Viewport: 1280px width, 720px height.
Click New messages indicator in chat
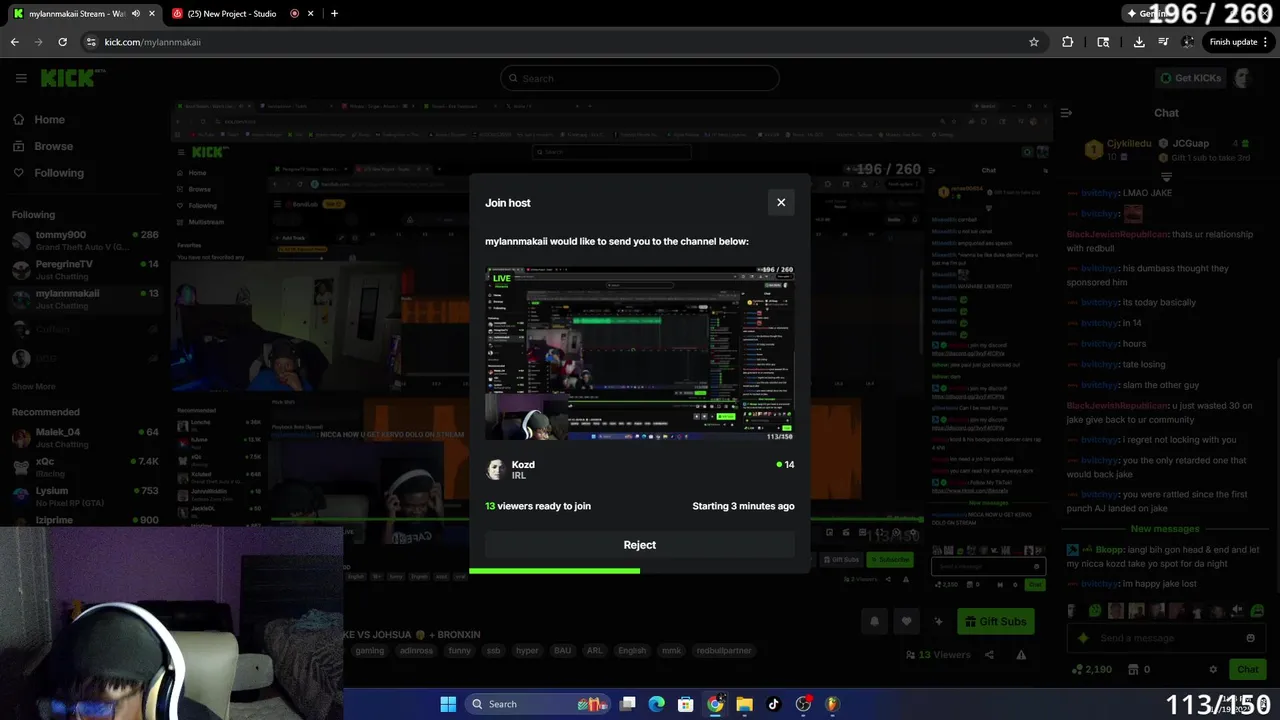pos(1165,529)
